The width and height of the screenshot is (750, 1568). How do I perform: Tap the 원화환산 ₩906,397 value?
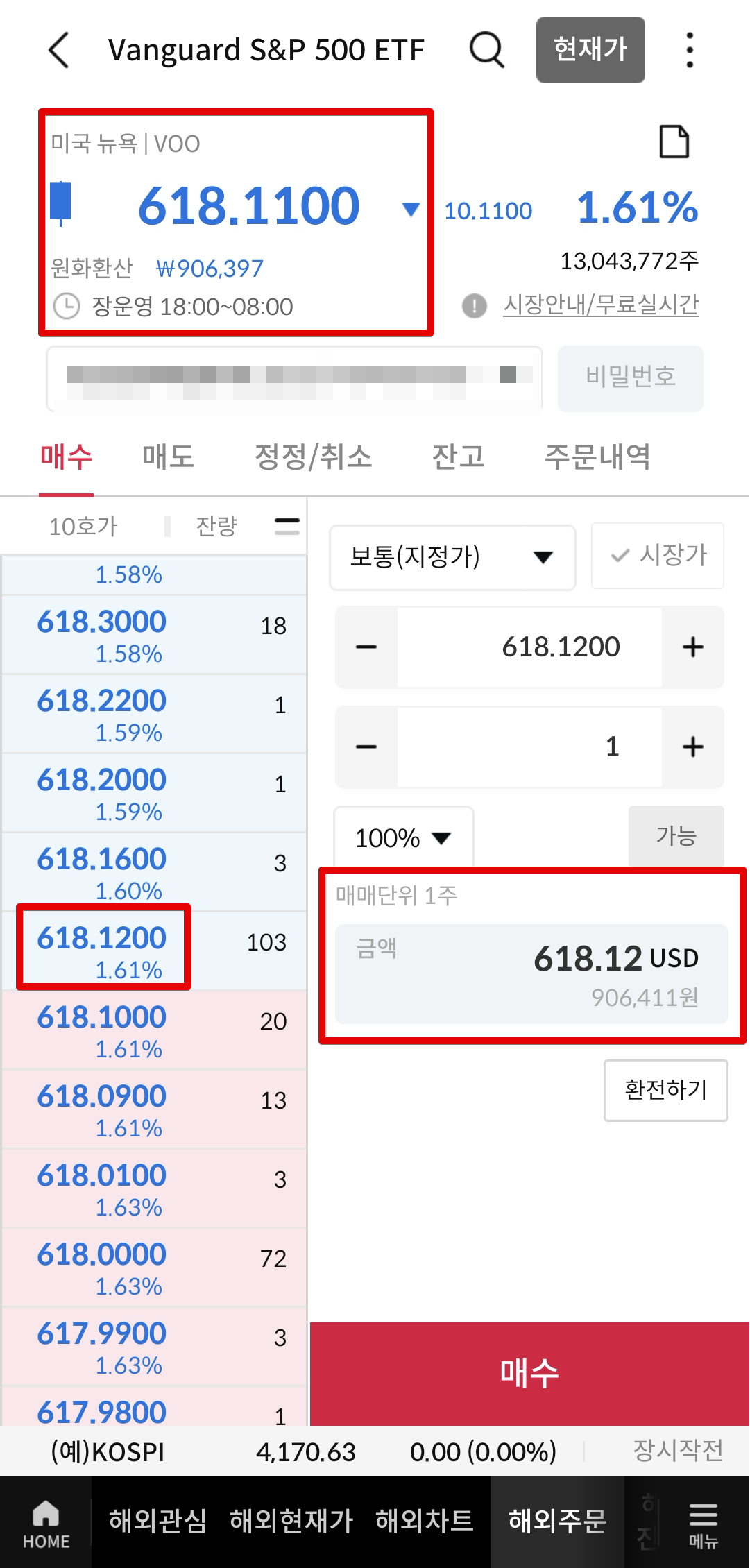tap(210, 269)
